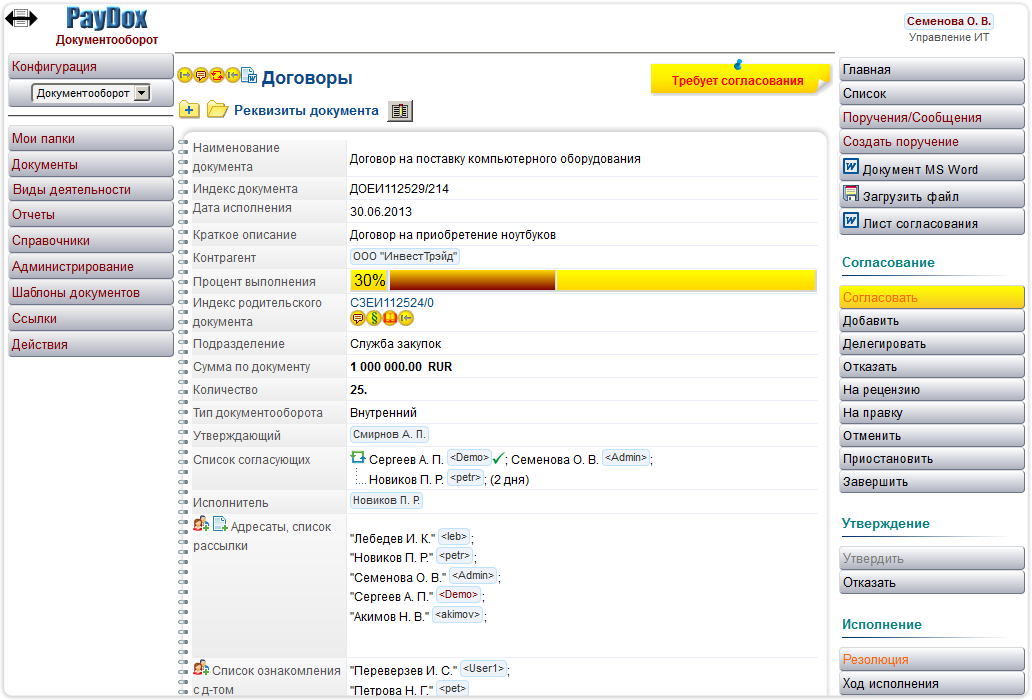Click Загрузить файл button
Viewport: 1032px width, 700px height.
pos(931,196)
